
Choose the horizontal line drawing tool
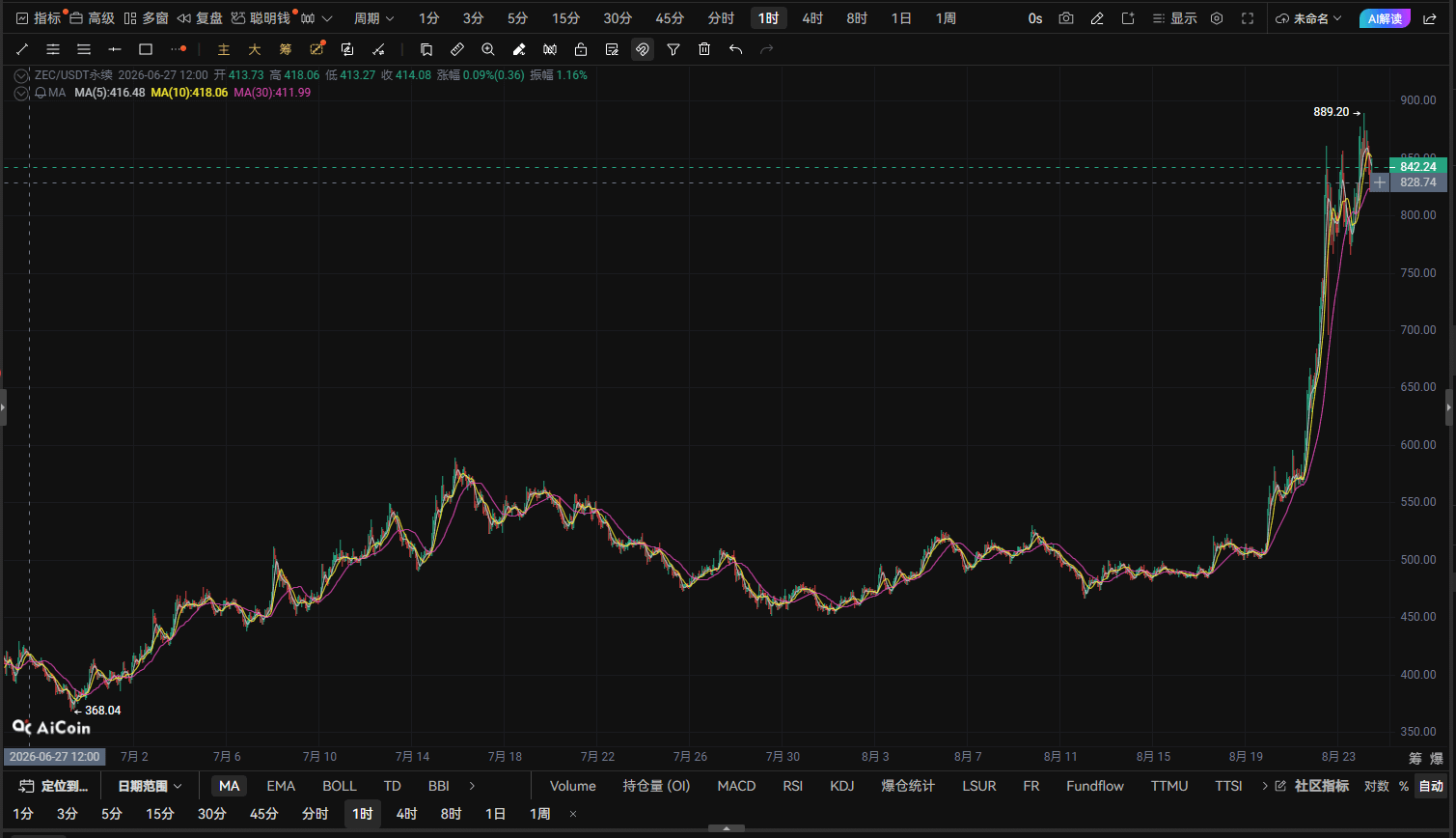[x=115, y=49]
